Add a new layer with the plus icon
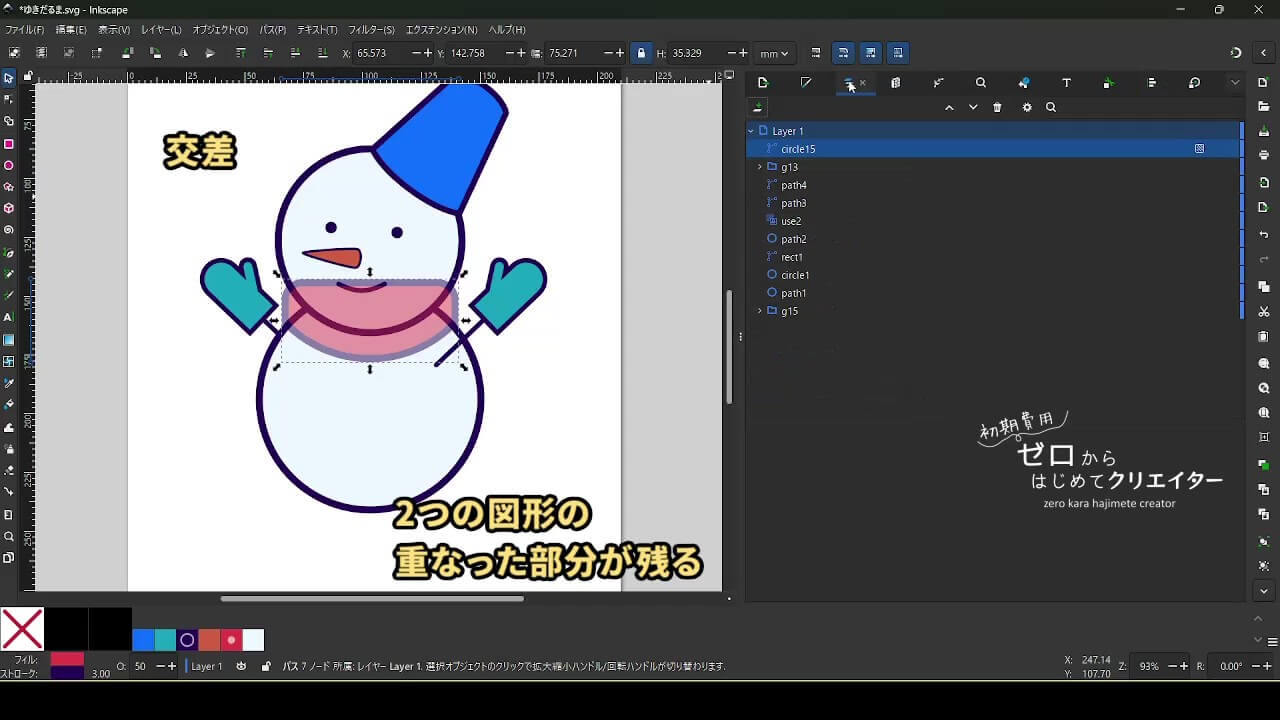This screenshot has width=1280, height=720. tap(758, 108)
